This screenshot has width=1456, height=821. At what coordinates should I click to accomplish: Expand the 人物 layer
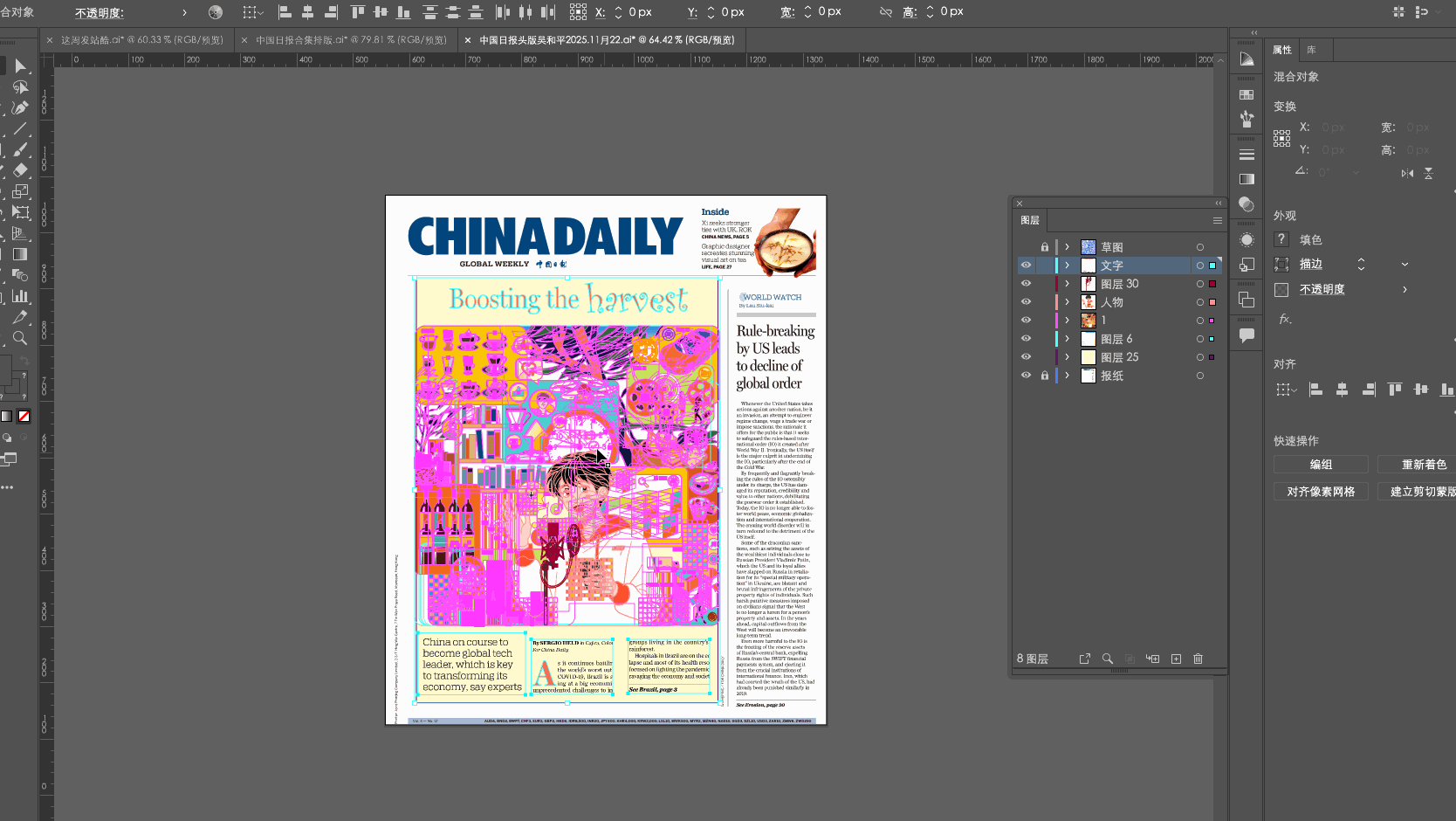(x=1067, y=302)
